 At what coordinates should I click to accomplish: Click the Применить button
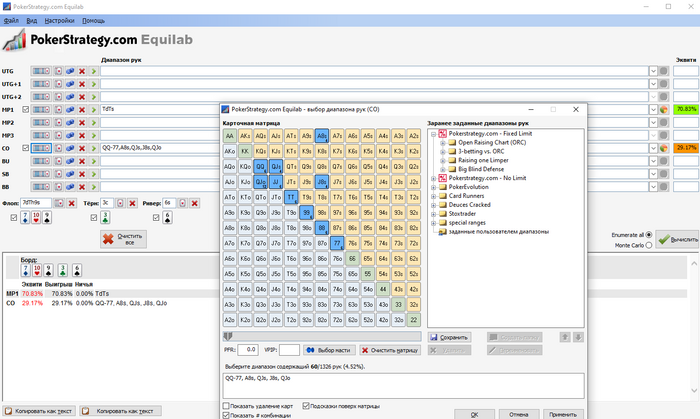coord(563,415)
